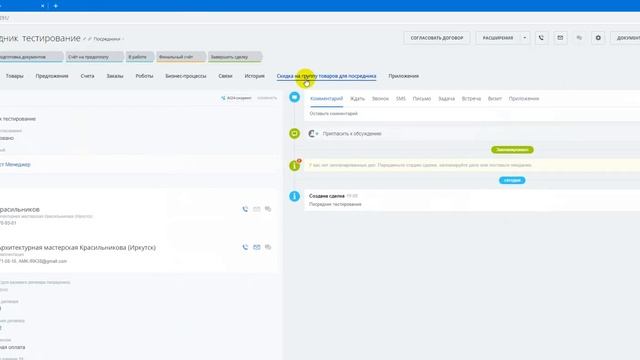Open the История tab
Image resolution: width=640 pixels, height=360 pixels.
point(254,76)
